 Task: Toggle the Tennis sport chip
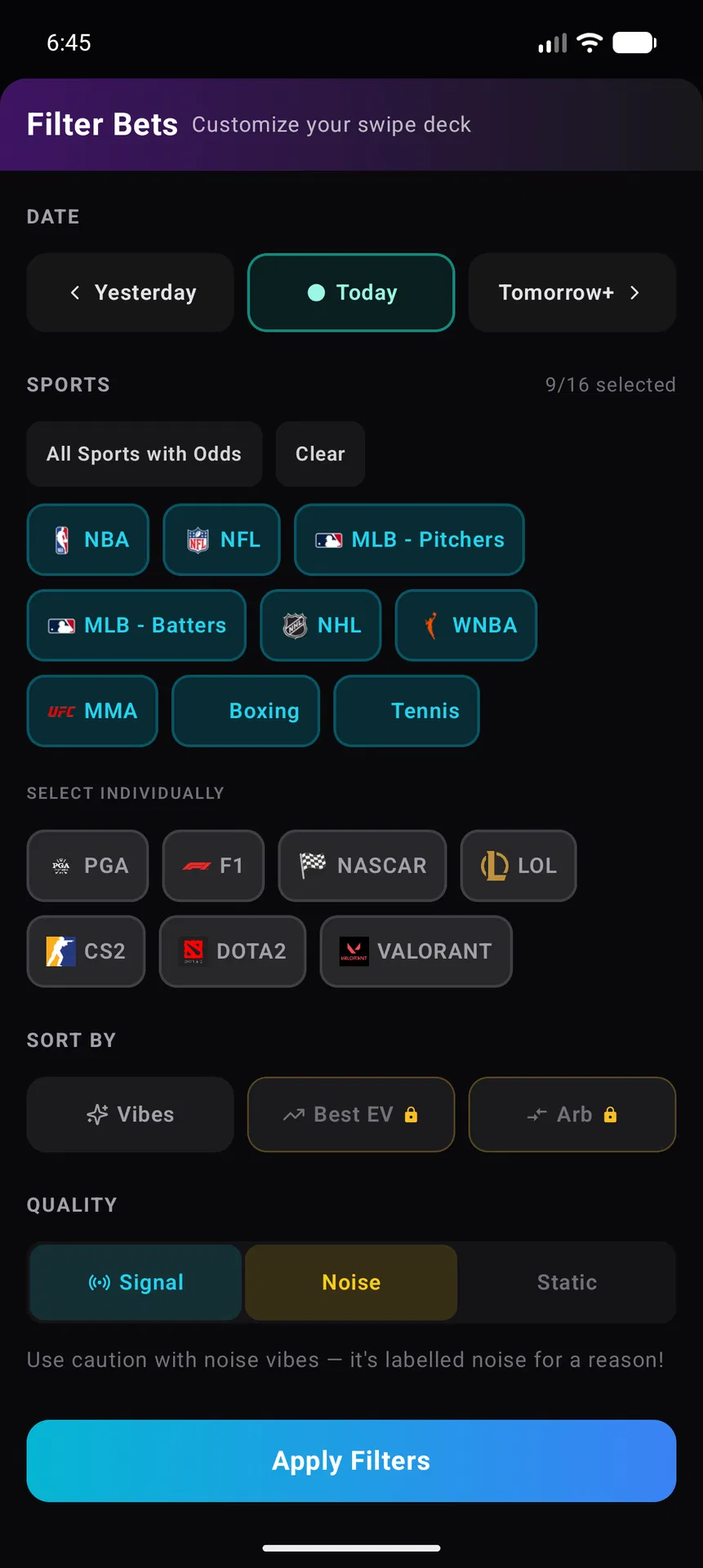click(407, 711)
